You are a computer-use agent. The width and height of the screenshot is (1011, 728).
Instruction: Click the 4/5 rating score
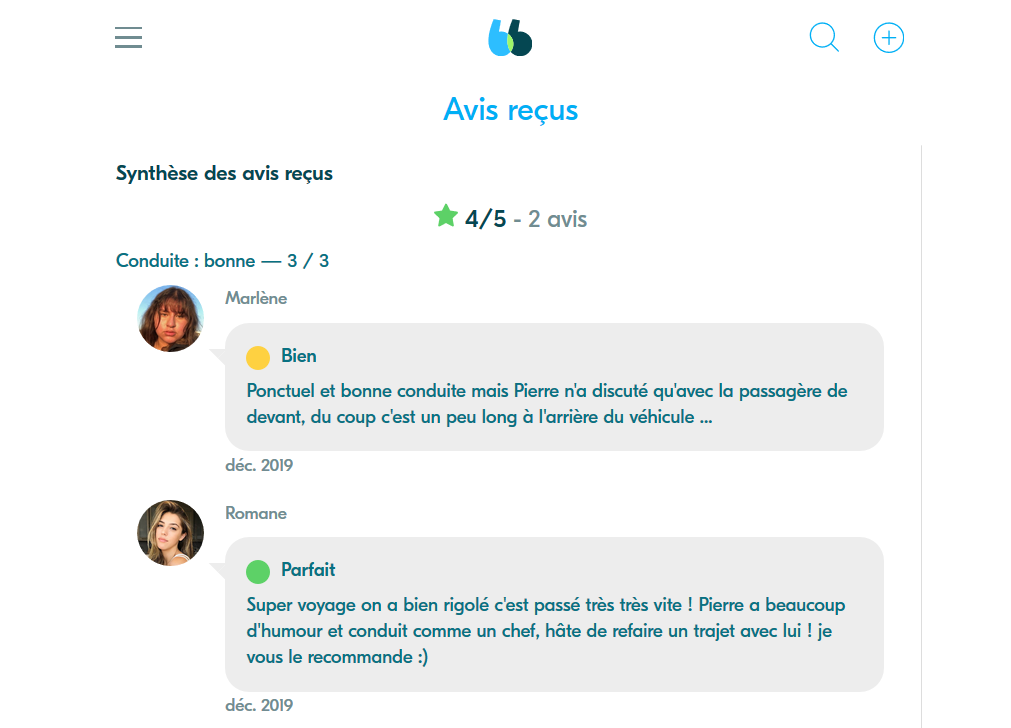pyautogui.click(x=486, y=219)
